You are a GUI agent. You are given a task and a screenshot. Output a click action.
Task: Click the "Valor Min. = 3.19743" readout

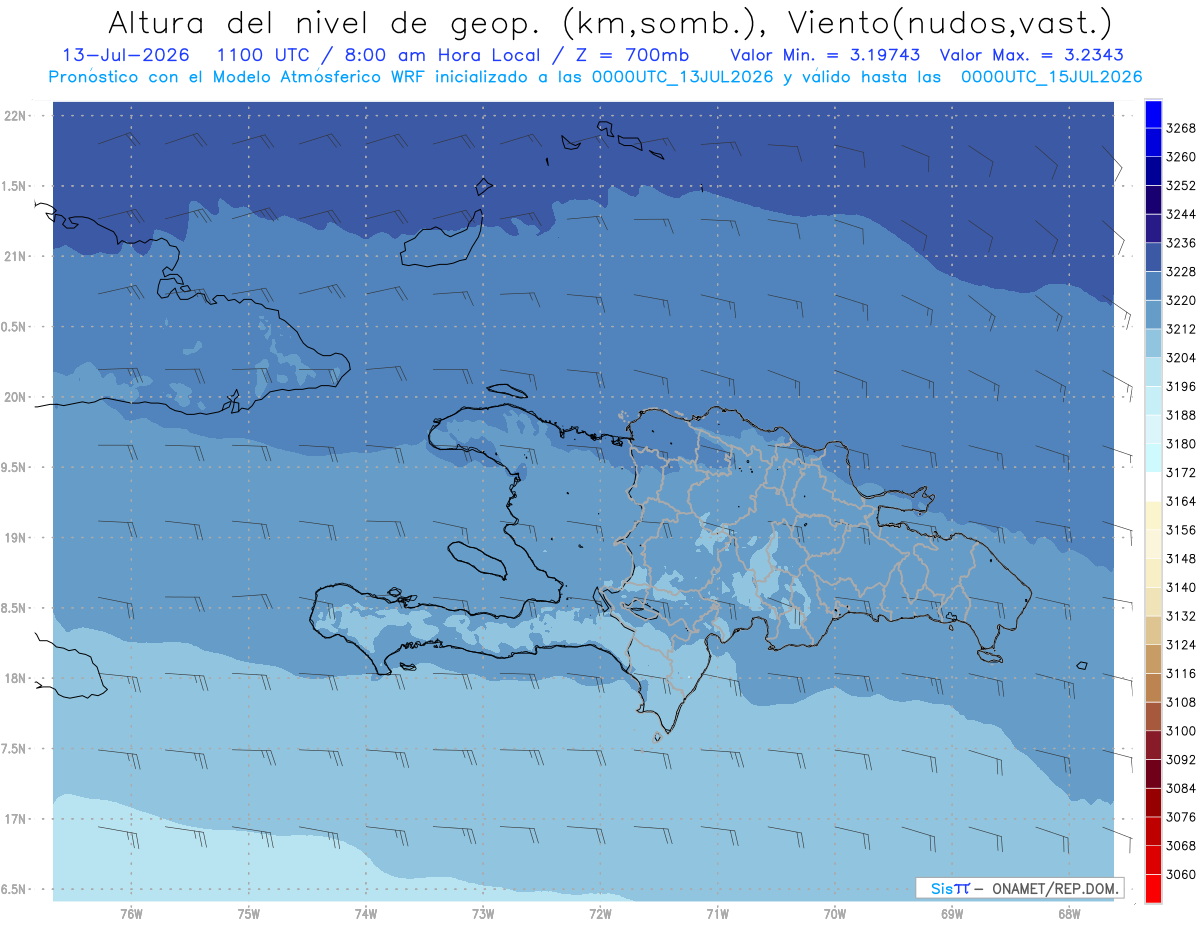tap(824, 56)
